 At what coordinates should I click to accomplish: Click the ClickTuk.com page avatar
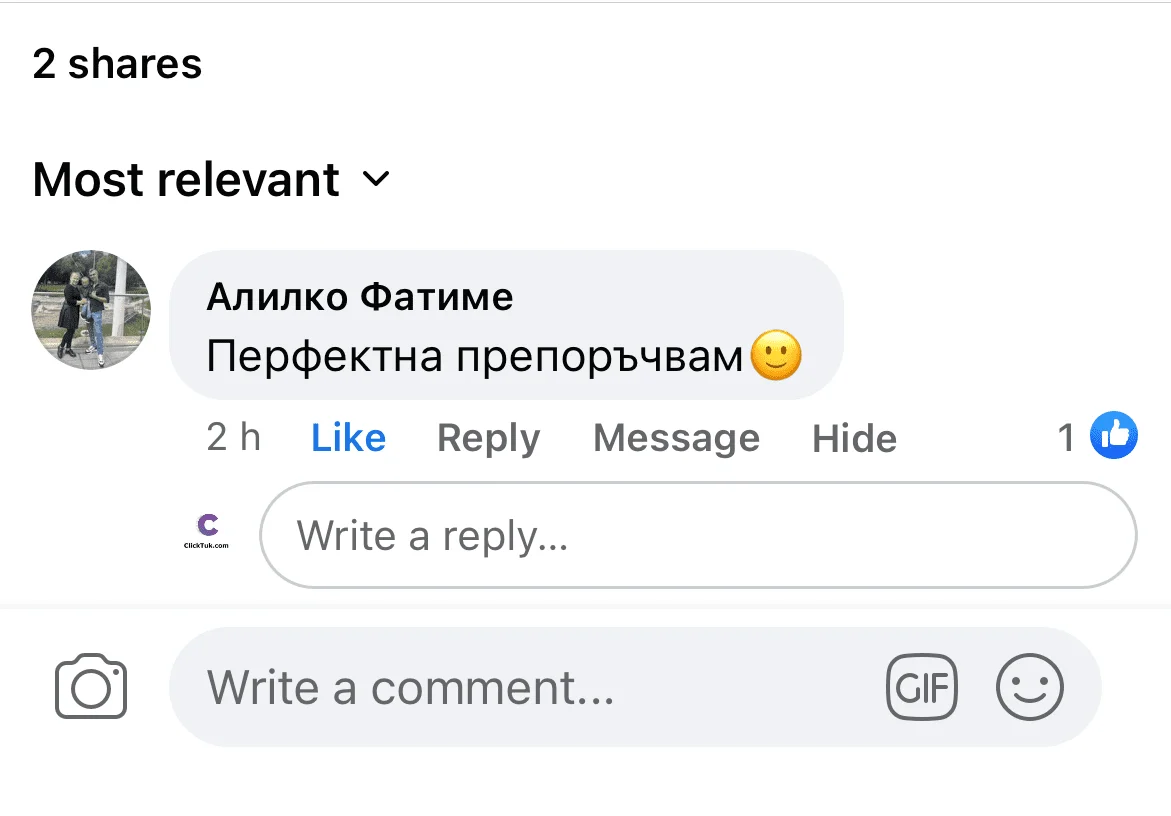tap(207, 530)
